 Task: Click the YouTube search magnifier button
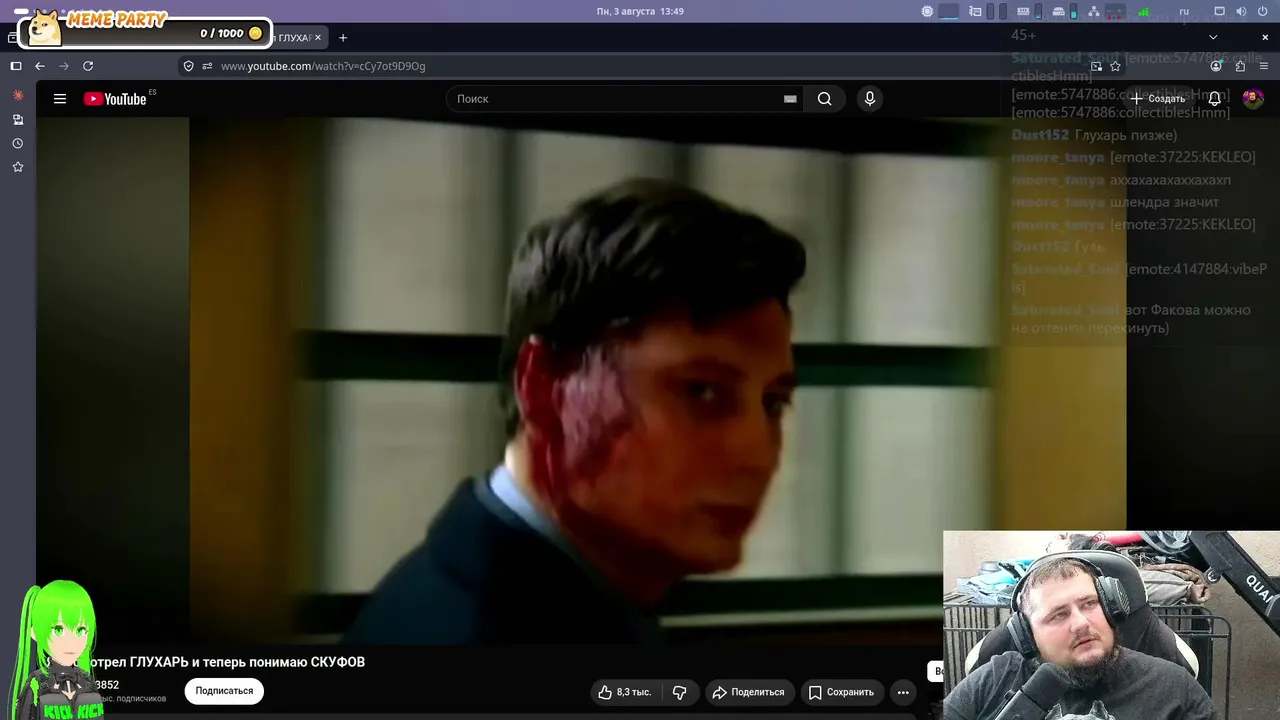click(x=824, y=99)
